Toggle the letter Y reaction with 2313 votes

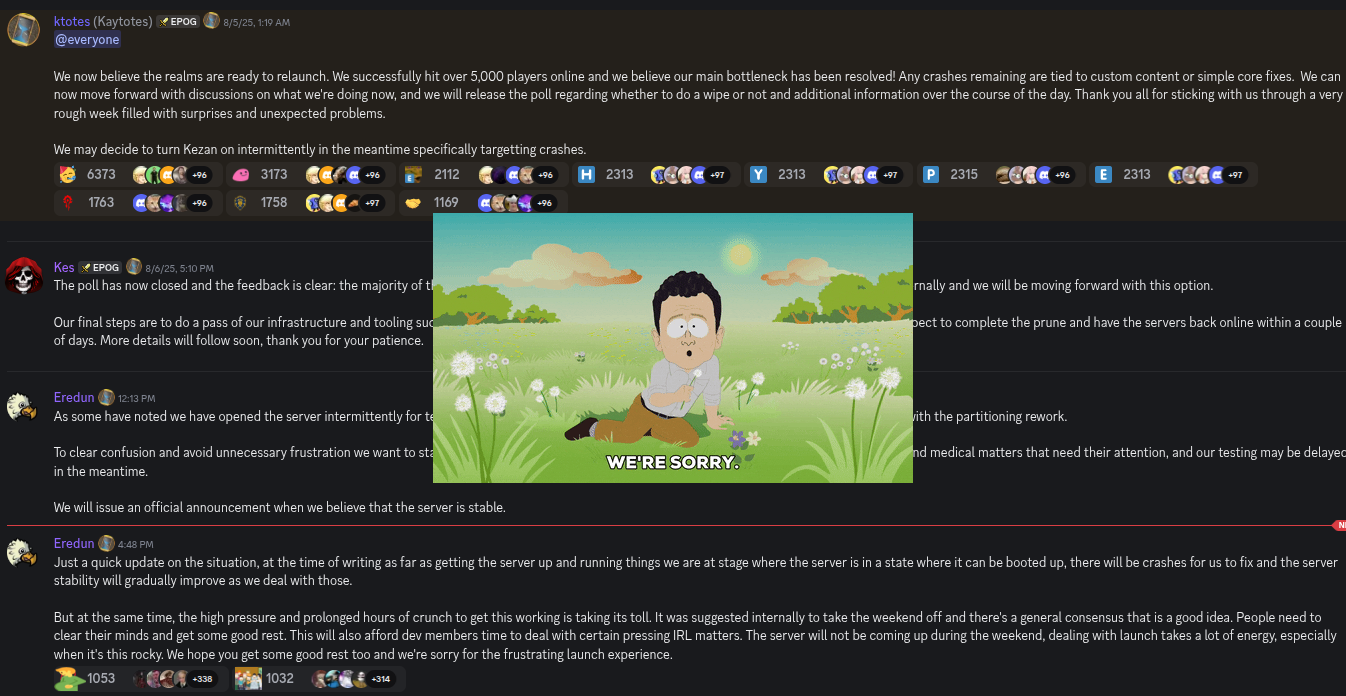(827, 174)
